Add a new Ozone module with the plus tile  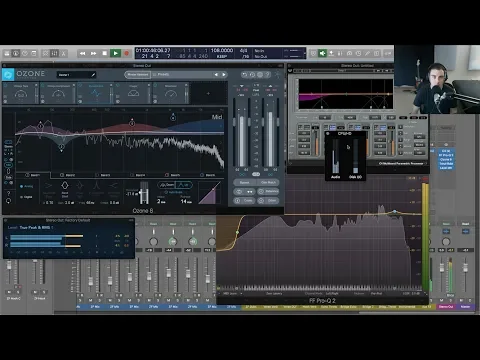[208, 94]
